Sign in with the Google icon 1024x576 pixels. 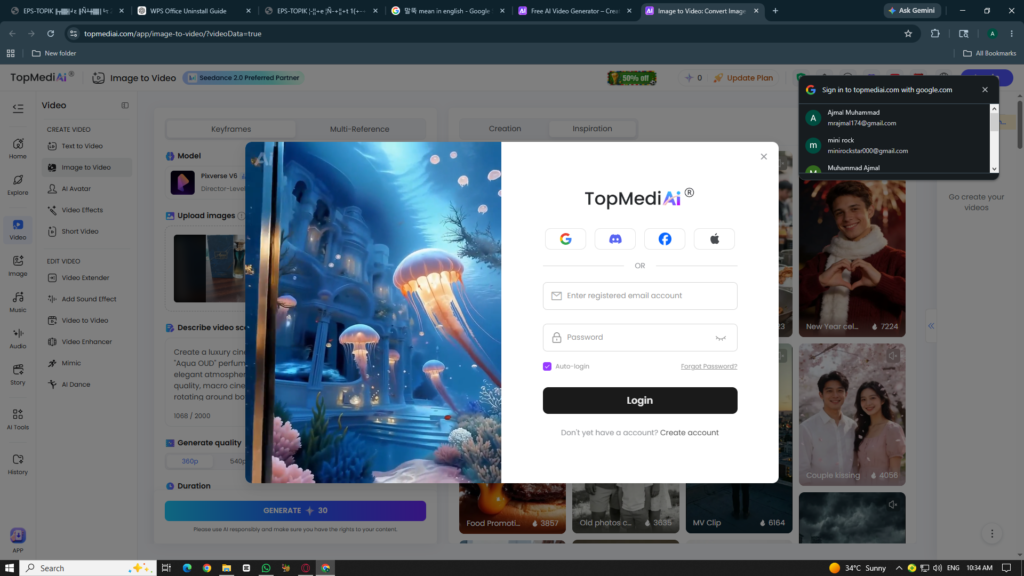566,239
